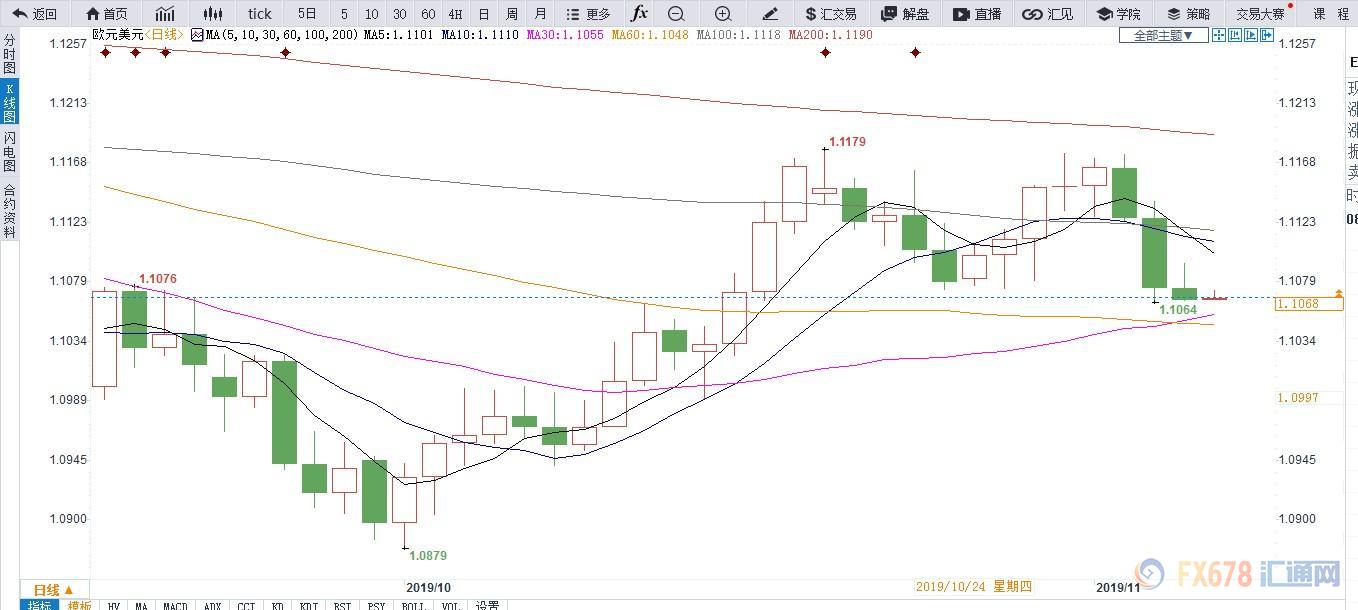The height and width of the screenshot is (610, 1358).
Task: Select the 指标 bottom tab
Action: coord(42,605)
